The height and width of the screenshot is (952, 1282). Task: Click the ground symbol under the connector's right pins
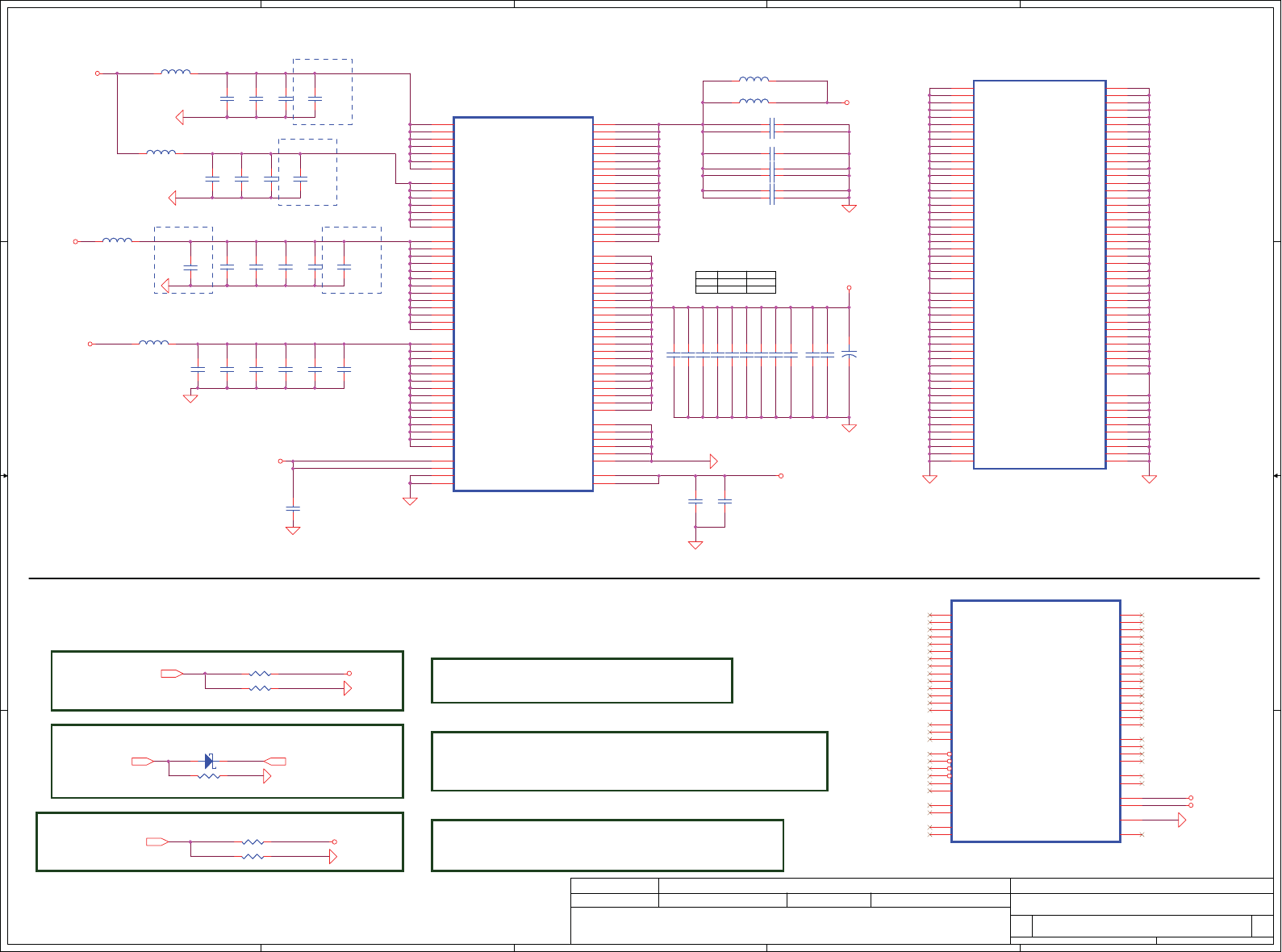(1150, 479)
